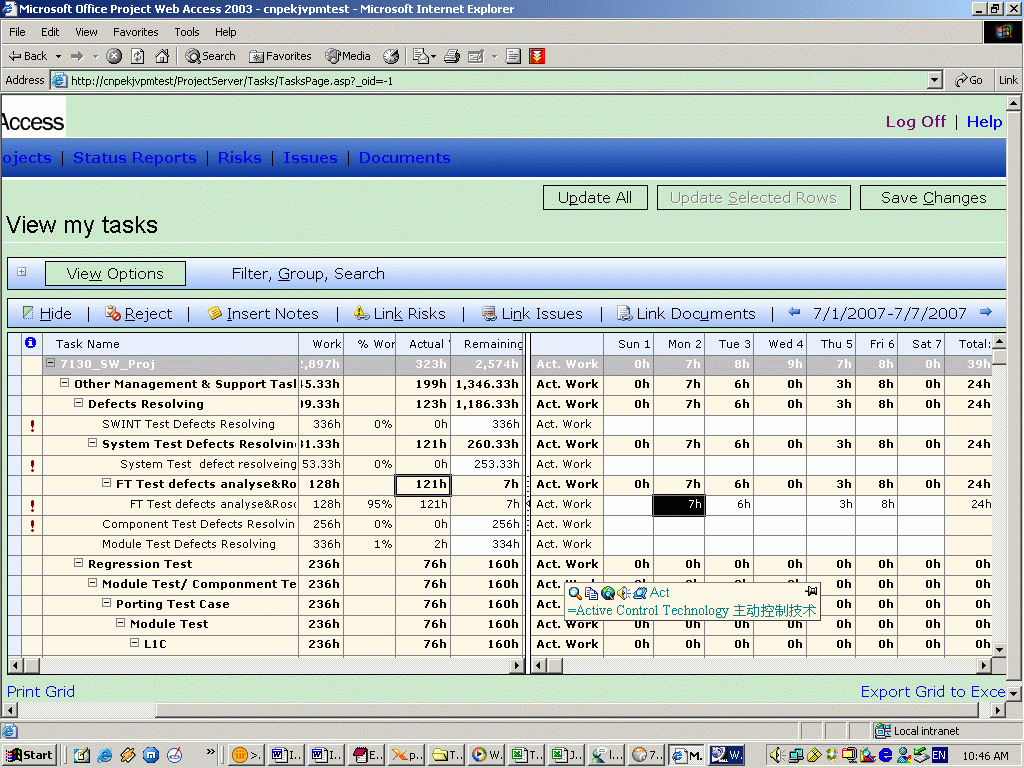This screenshot has width=1024, height=768.
Task: Open the File menu
Action: (17, 32)
